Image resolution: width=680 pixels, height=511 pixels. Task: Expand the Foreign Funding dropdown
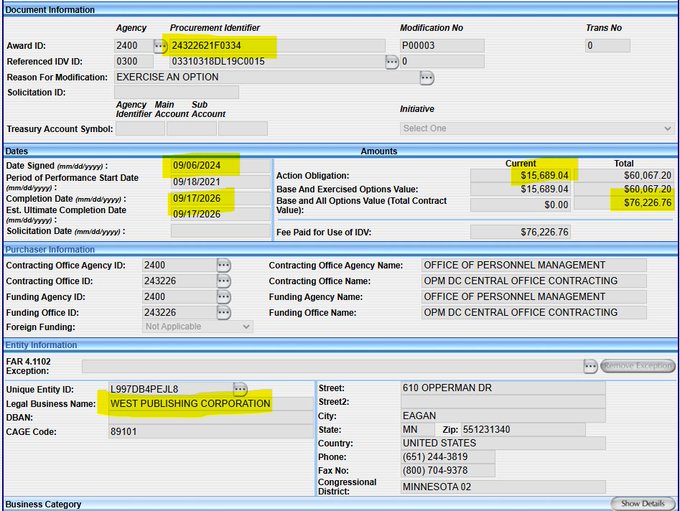197,326
